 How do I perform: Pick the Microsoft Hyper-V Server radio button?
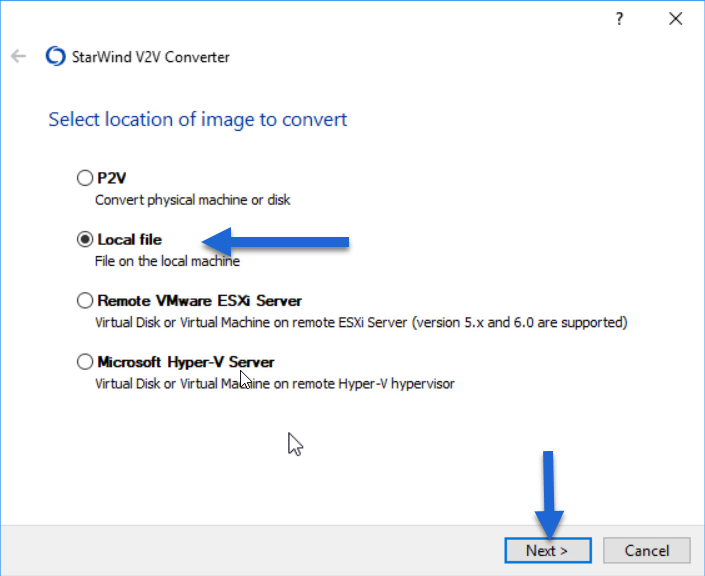pos(85,362)
